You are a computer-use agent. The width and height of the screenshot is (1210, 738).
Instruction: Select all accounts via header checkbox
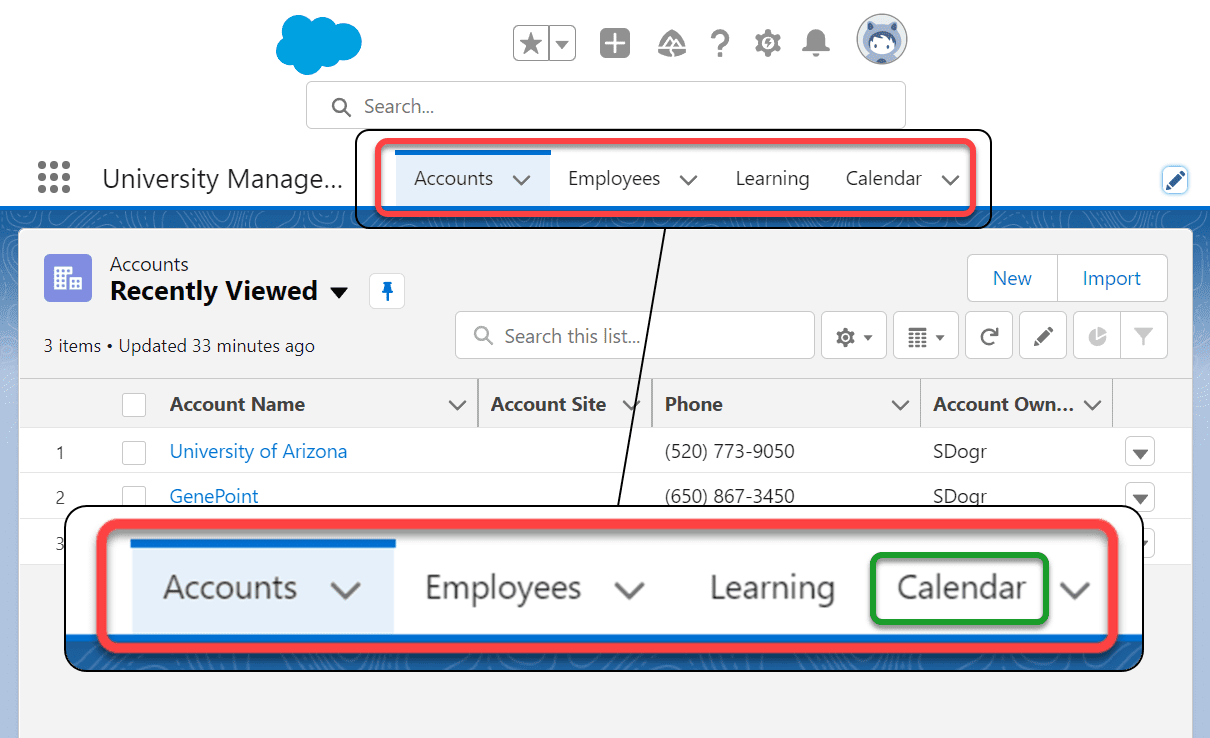[133, 403]
